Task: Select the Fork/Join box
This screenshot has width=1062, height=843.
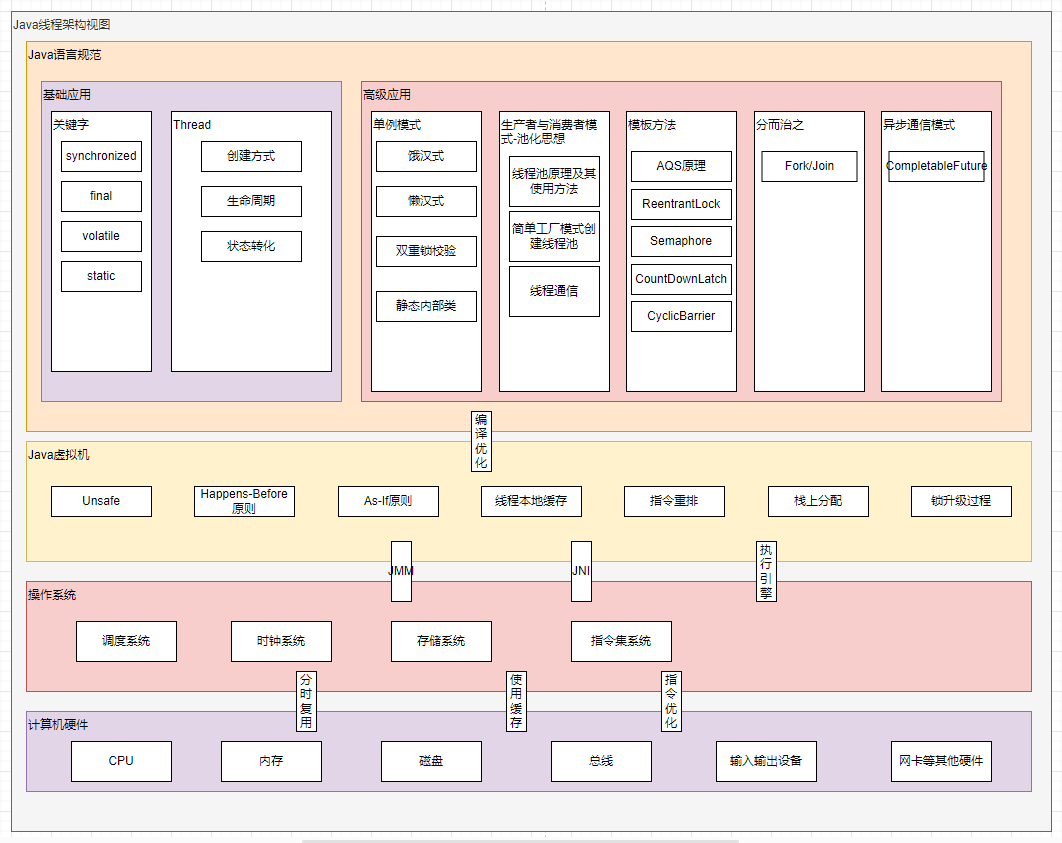Action: click(809, 166)
